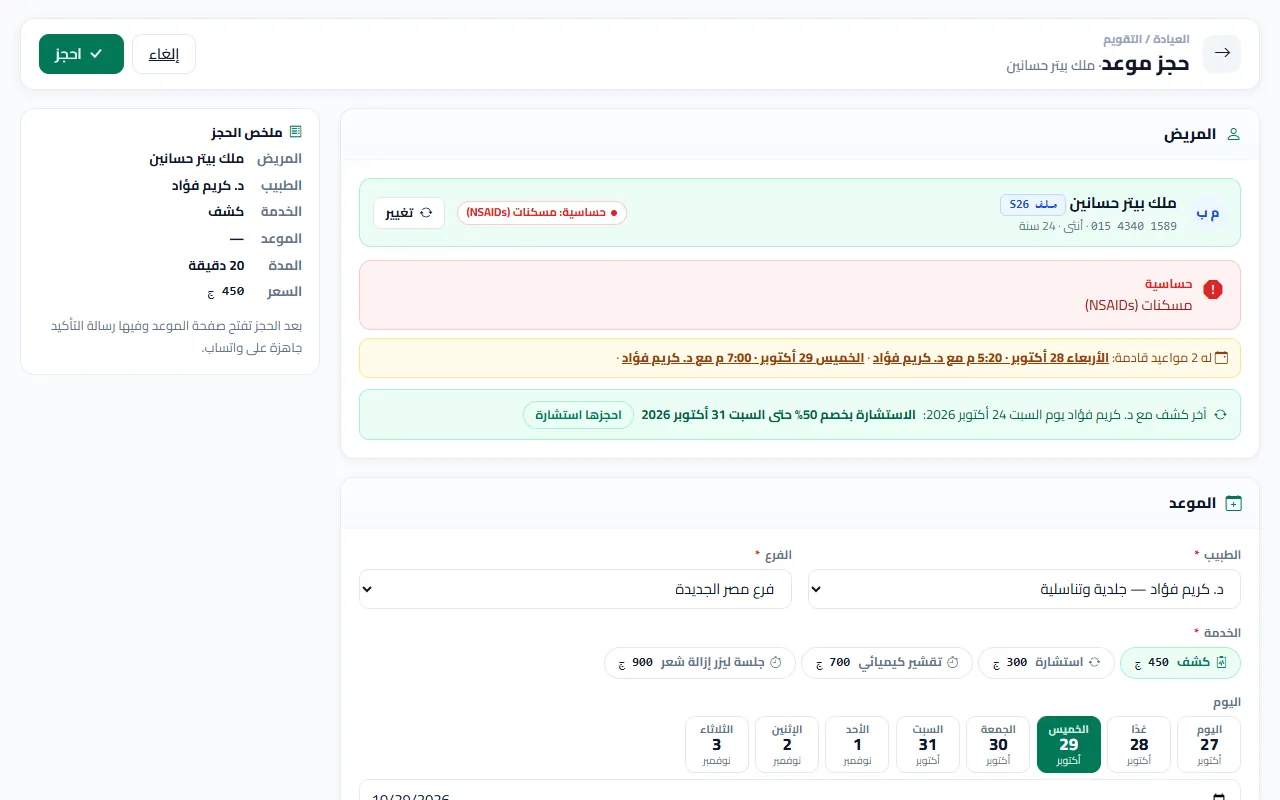This screenshot has height=800, width=1280.
Task: Open the الطبيب doctor dropdown
Action: pyautogui.click(x=1024, y=589)
